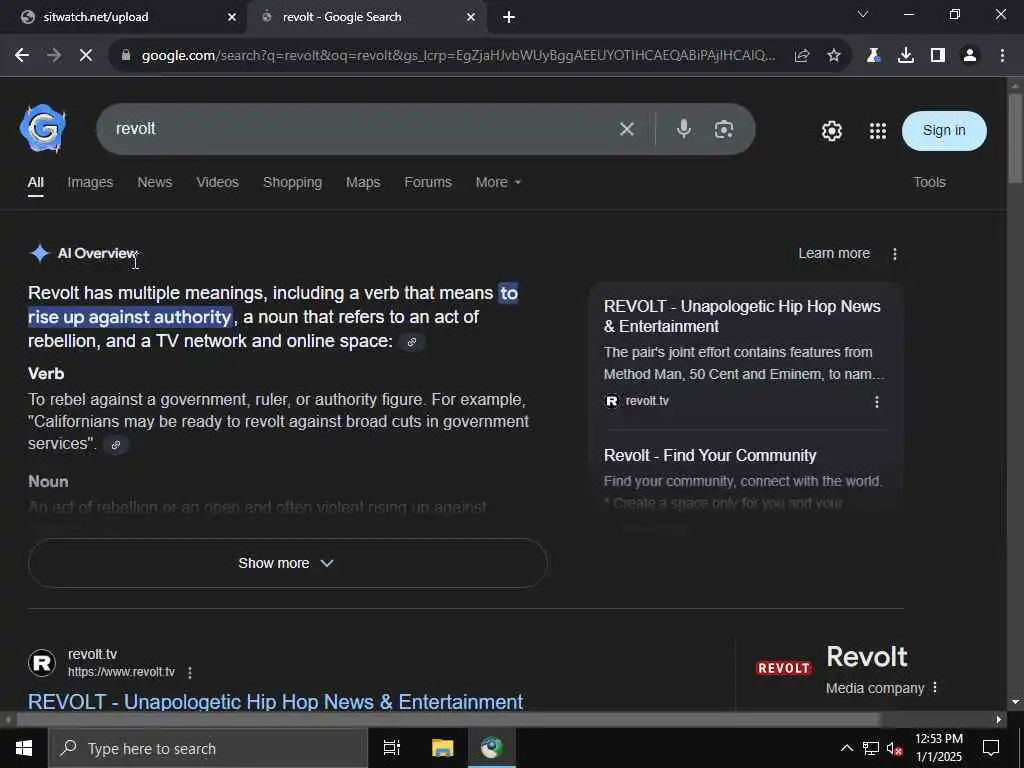The width and height of the screenshot is (1024, 768).
Task: Click the horizontal page scrollbar
Action: pos(447,720)
